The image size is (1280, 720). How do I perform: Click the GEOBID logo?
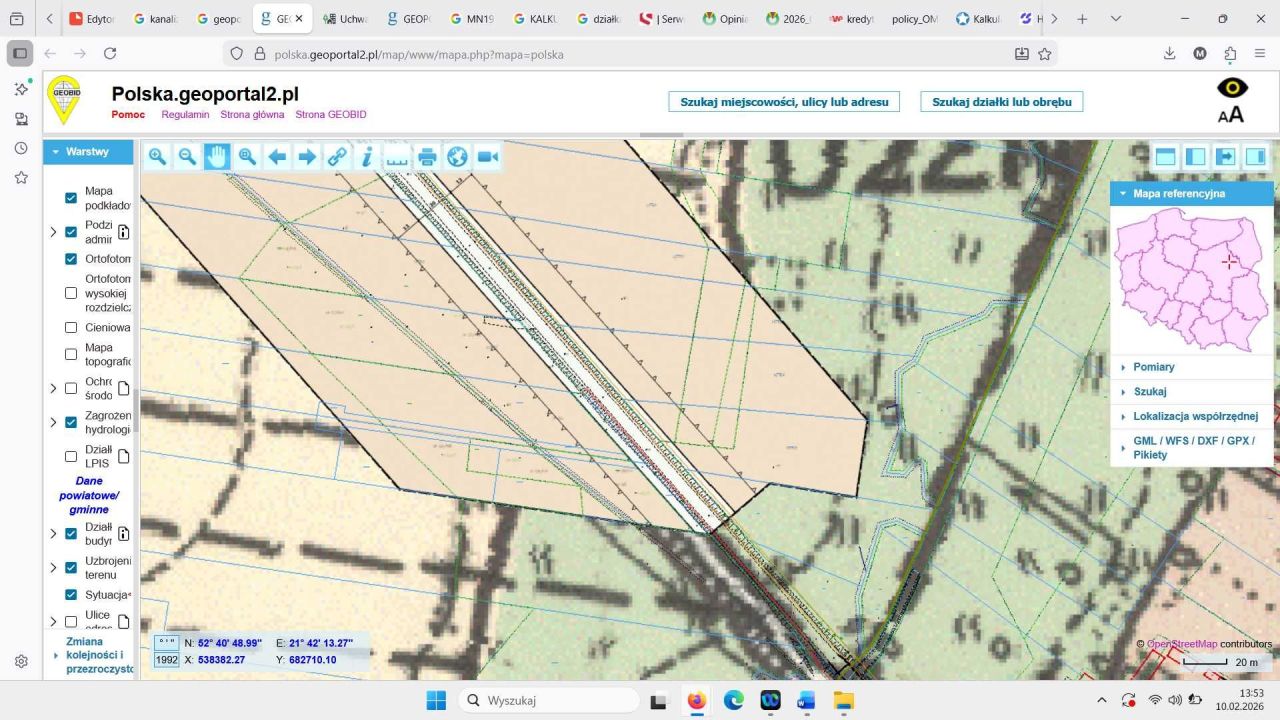coord(66,101)
